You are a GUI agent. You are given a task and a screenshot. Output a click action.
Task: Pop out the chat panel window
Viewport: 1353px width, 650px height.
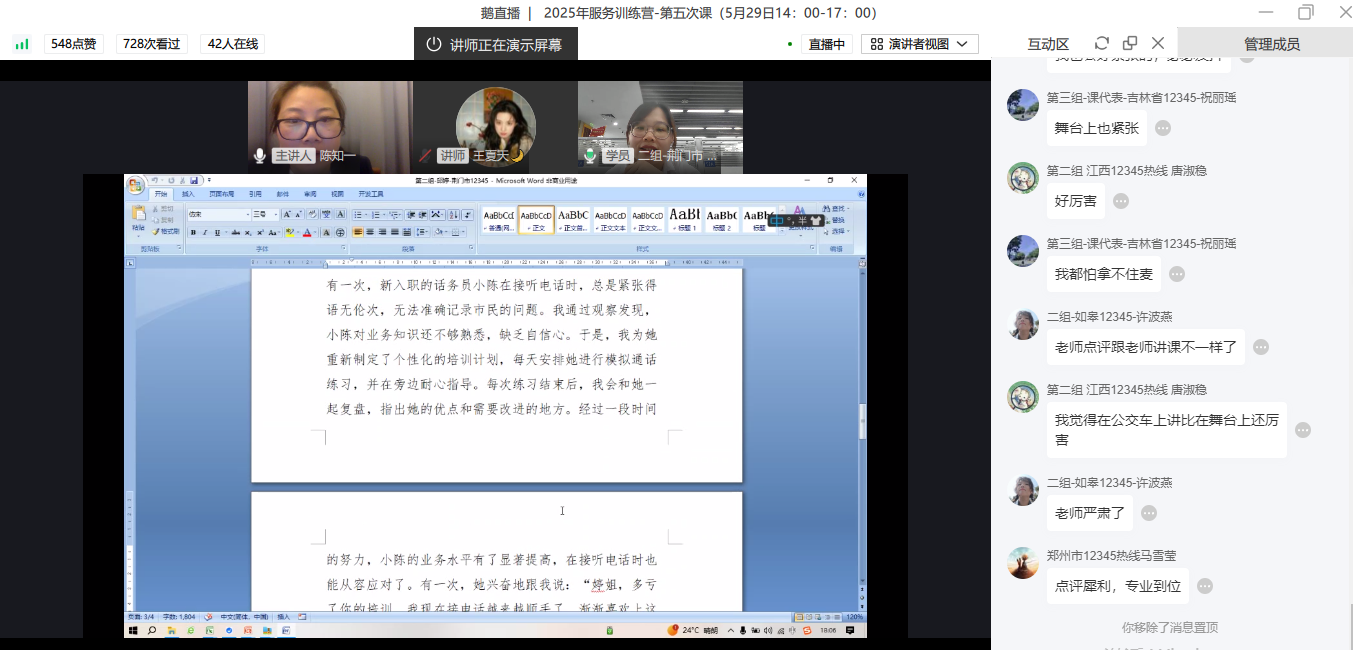pyautogui.click(x=1130, y=43)
